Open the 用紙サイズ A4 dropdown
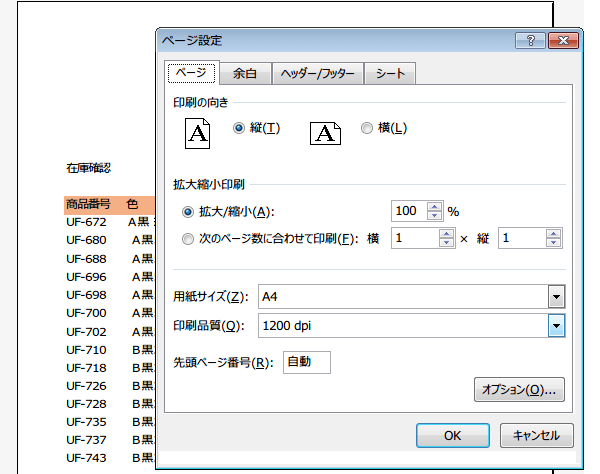The image size is (600, 474). [x=556, y=296]
